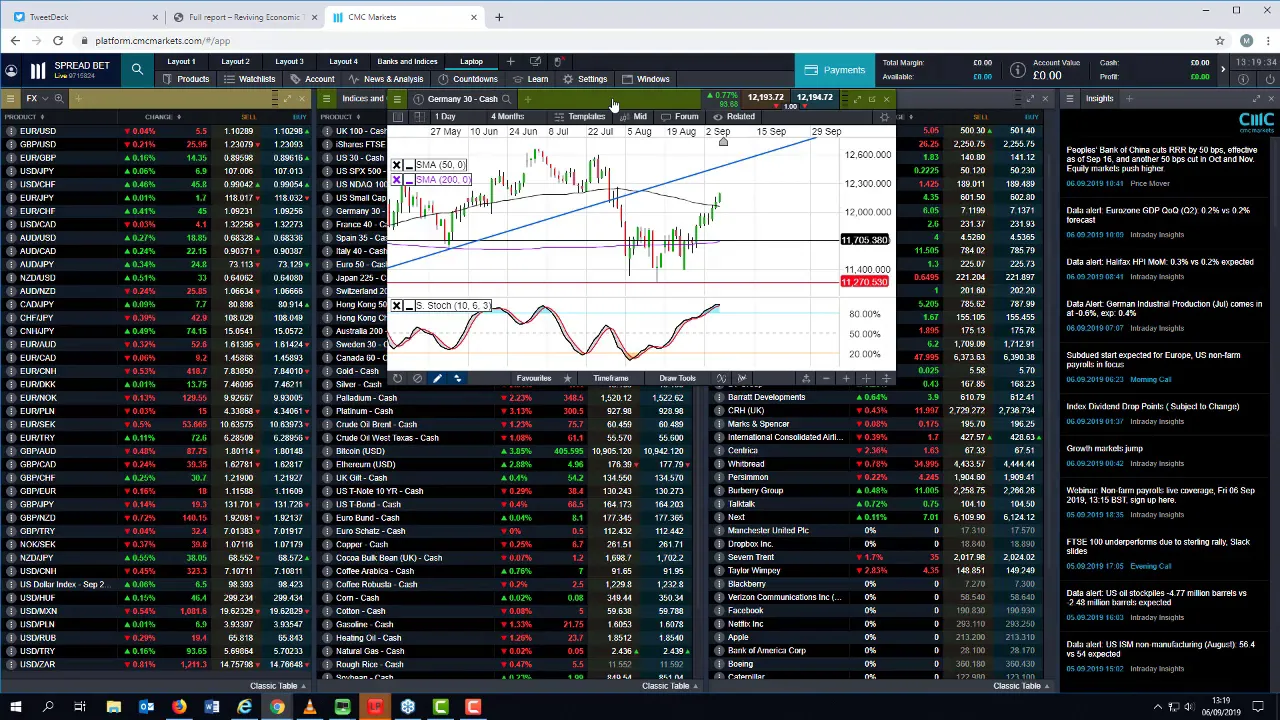Expand the Classic Table selector under FX panel
1280x720 pixels.
coord(278,686)
